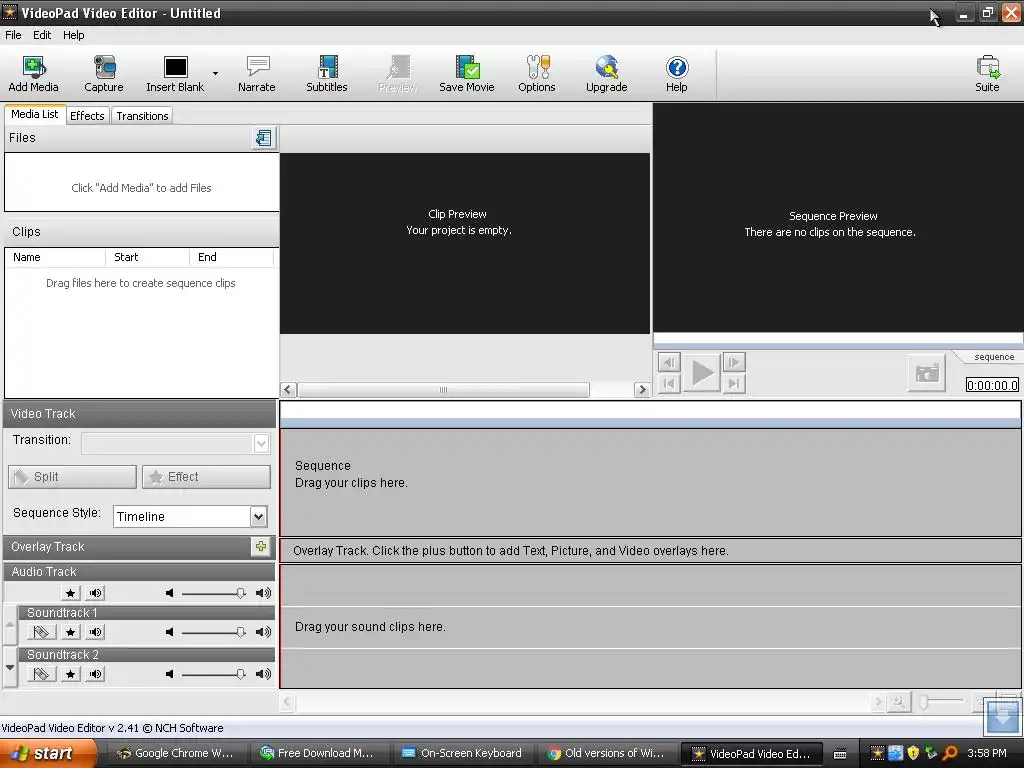
Task: Click the Soundtrack 1 low volume speaker icon
Action: [x=170, y=632]
